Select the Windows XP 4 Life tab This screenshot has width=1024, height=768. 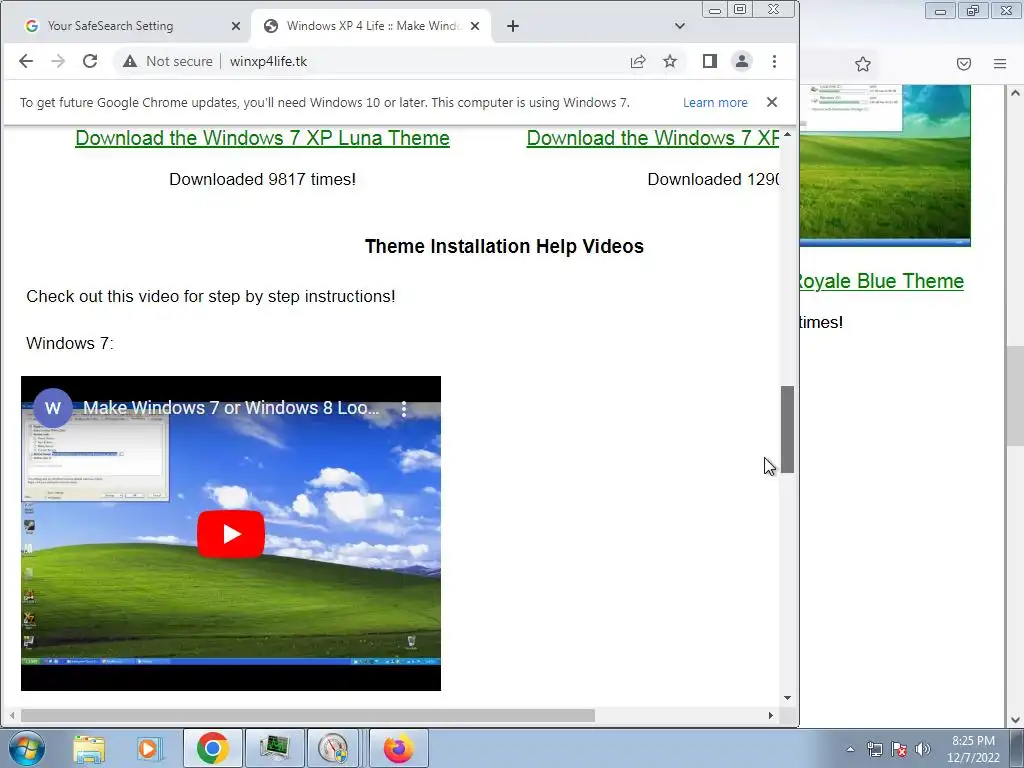371,26
